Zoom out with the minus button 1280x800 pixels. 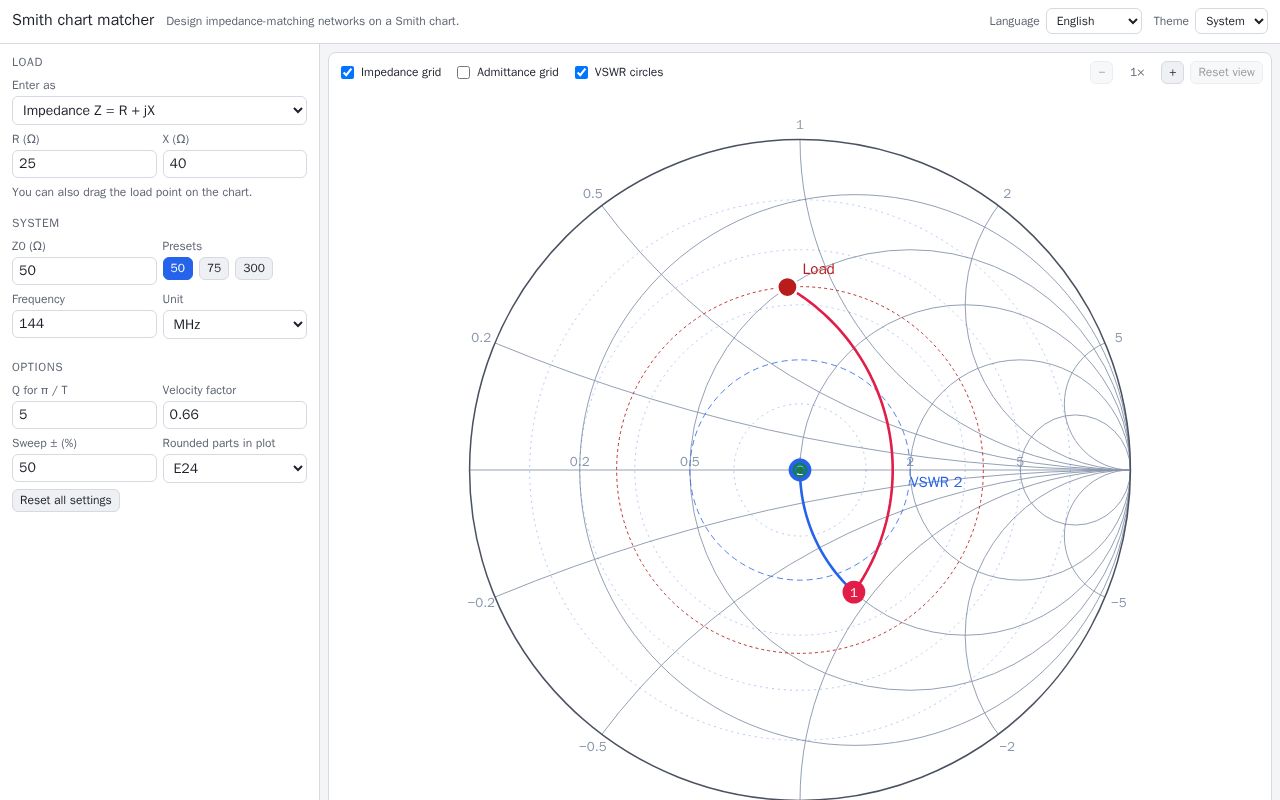(x=1101, y=72)
